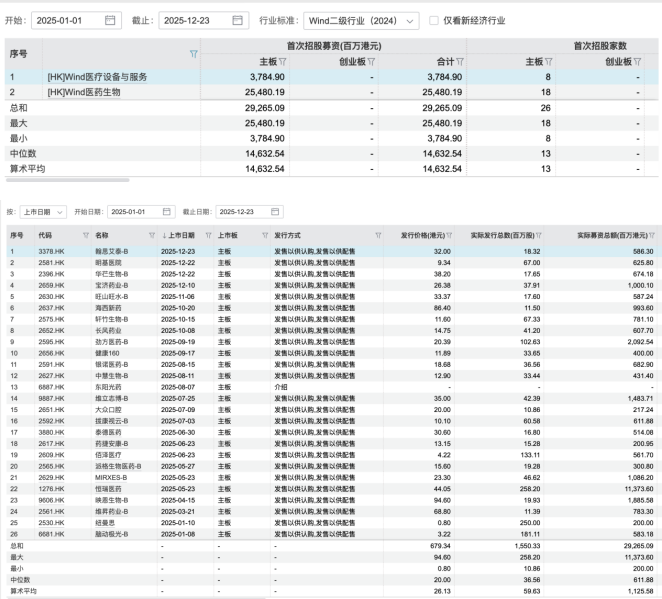The image size is (662, 599).
Task: Open the calendar picker for 截止 date
Action: [x=237, y=20]
